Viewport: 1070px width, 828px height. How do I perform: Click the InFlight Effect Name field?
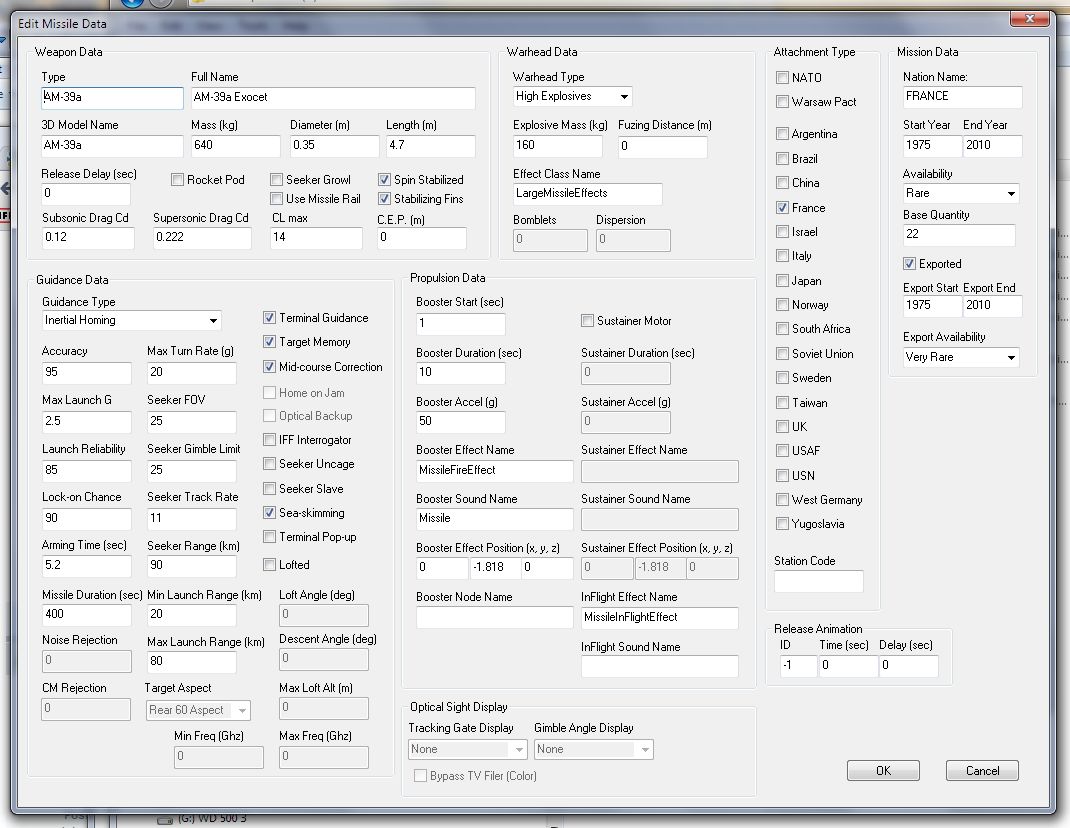[x=660, y=618]
